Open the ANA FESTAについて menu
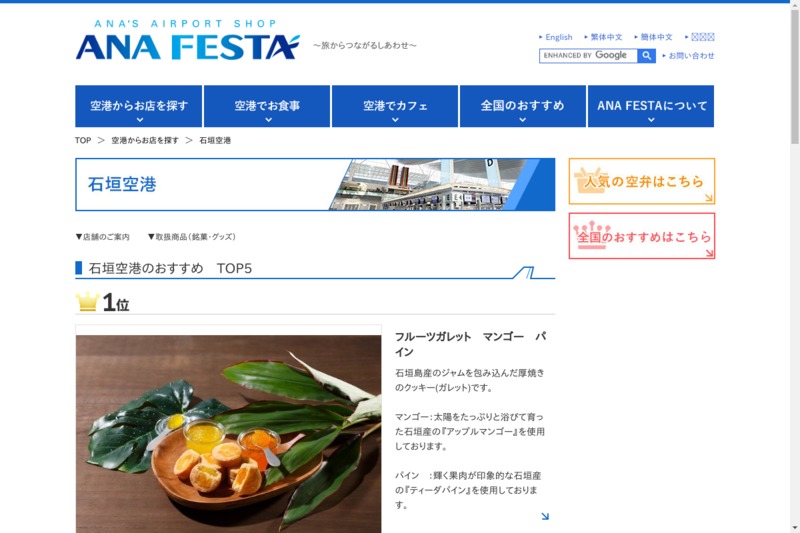 point(651,106)
